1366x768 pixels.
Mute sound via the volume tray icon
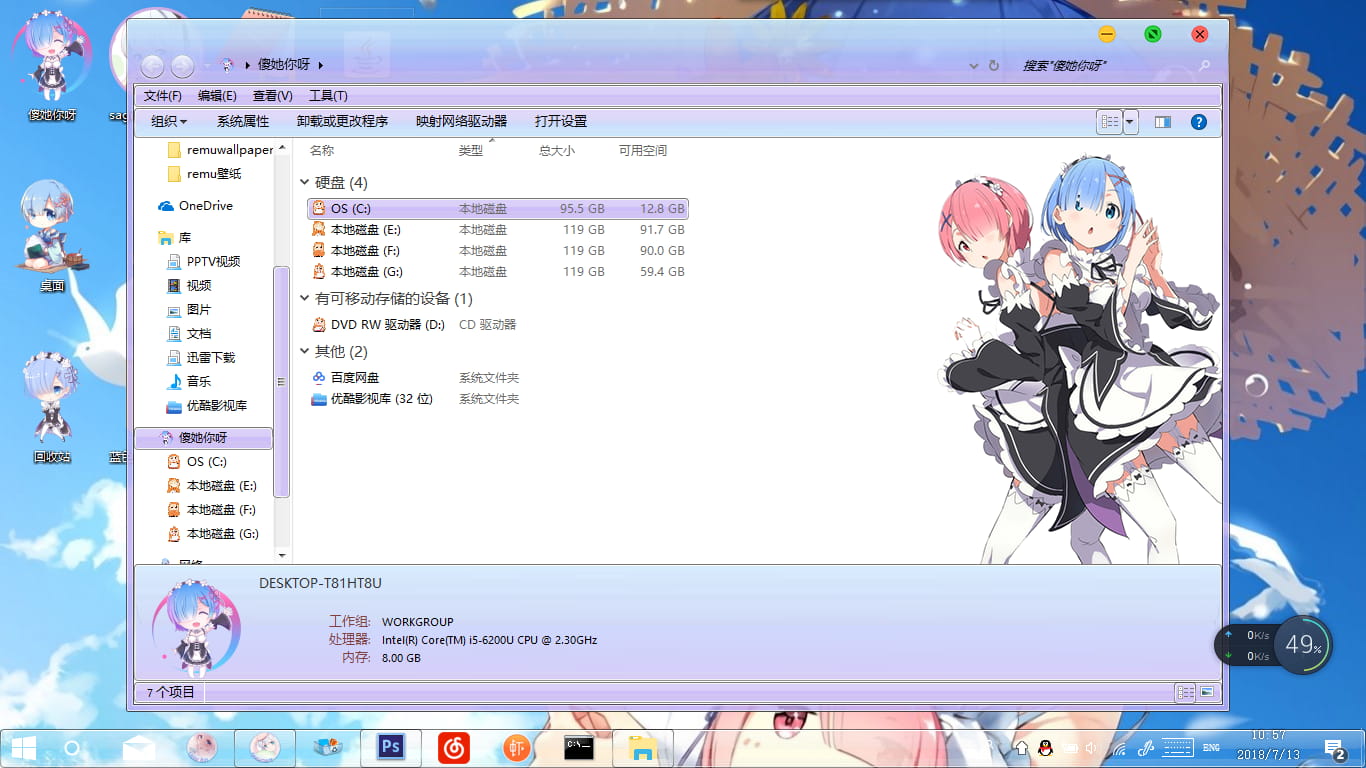click(x=1090, y=747)
